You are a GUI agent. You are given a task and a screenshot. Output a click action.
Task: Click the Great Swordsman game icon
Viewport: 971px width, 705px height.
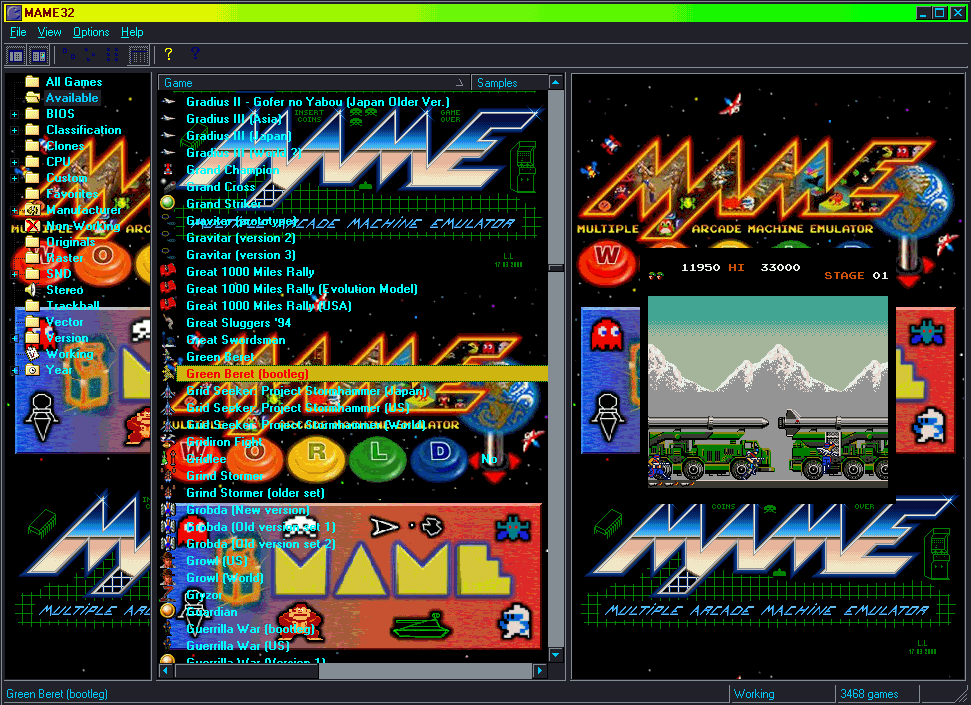(168, 339)
